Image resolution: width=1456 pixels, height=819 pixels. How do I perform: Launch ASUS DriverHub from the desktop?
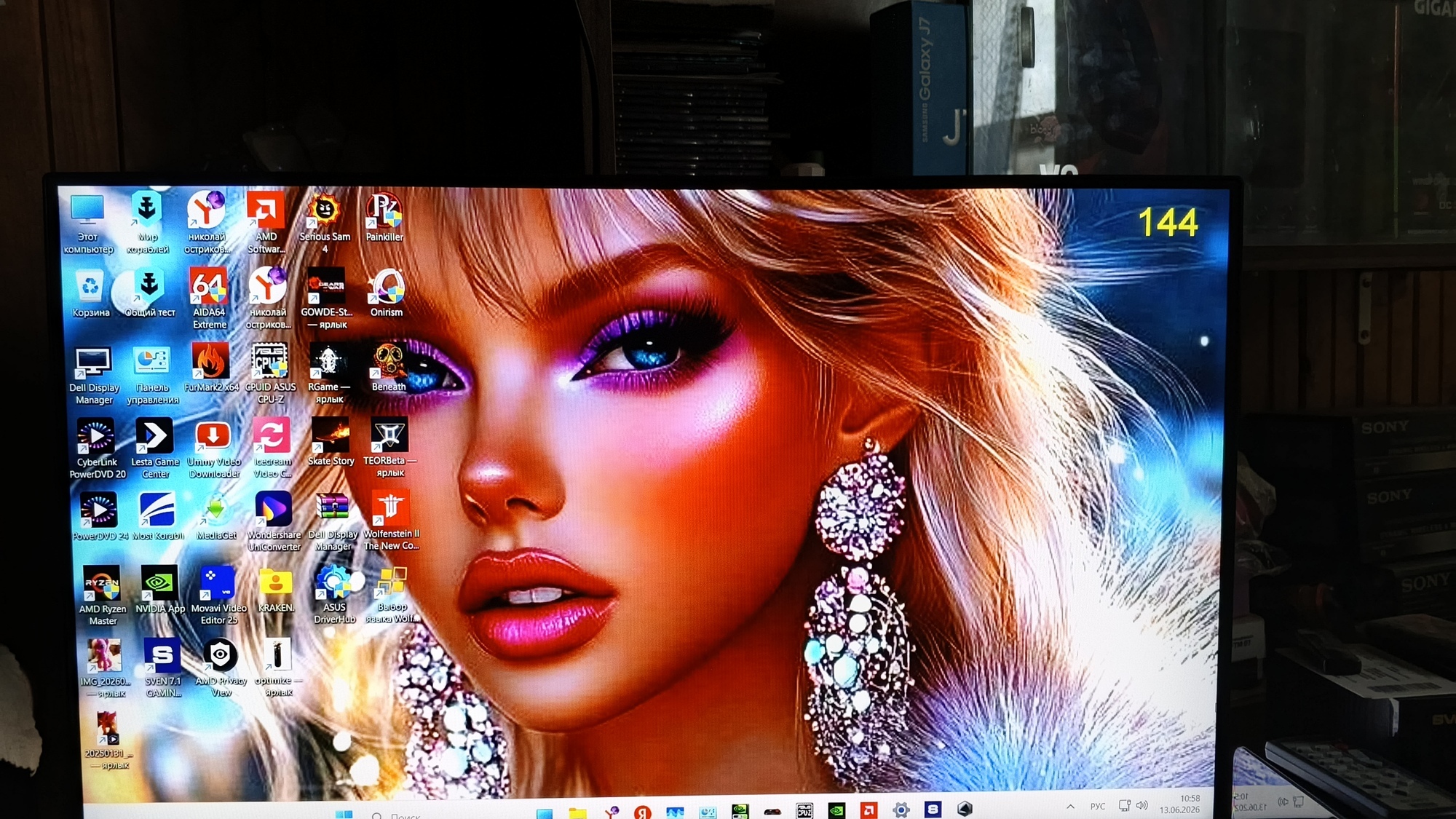point(334,594)
